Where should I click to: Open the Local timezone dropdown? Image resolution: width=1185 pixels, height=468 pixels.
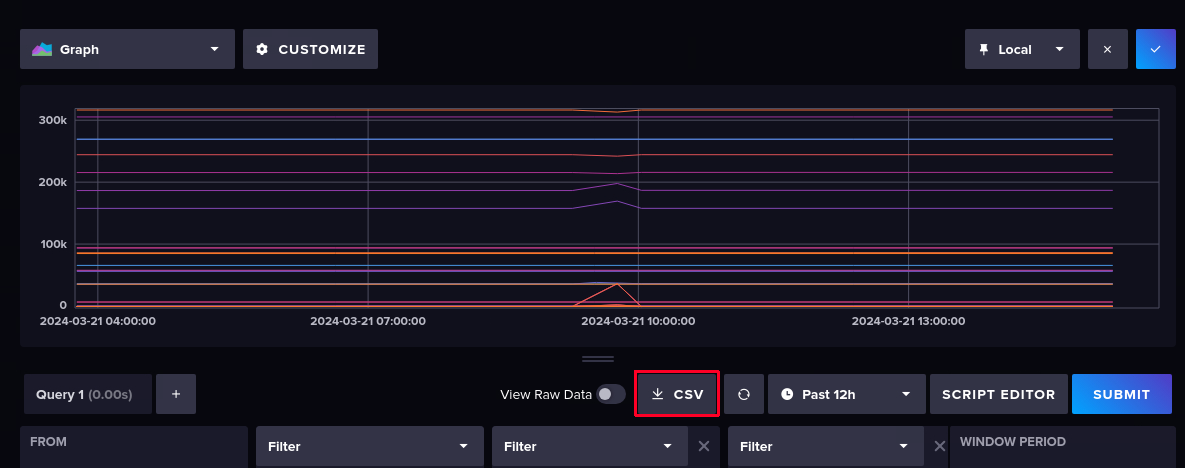(1021, 49)
